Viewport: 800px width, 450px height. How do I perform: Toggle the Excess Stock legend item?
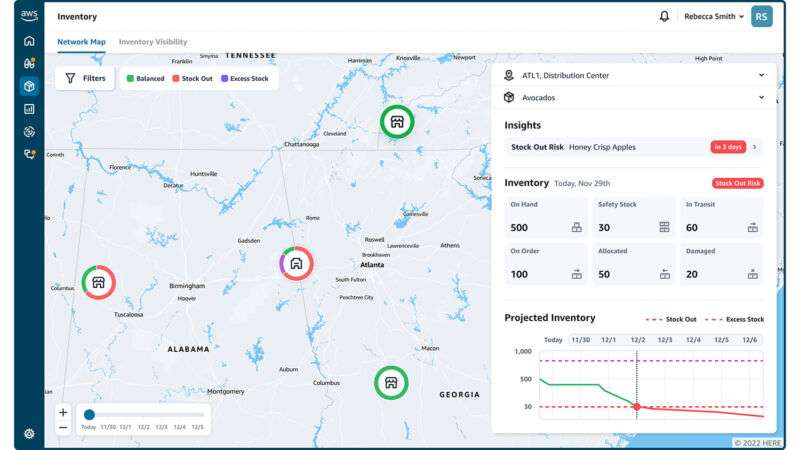(x=245, y=79)
